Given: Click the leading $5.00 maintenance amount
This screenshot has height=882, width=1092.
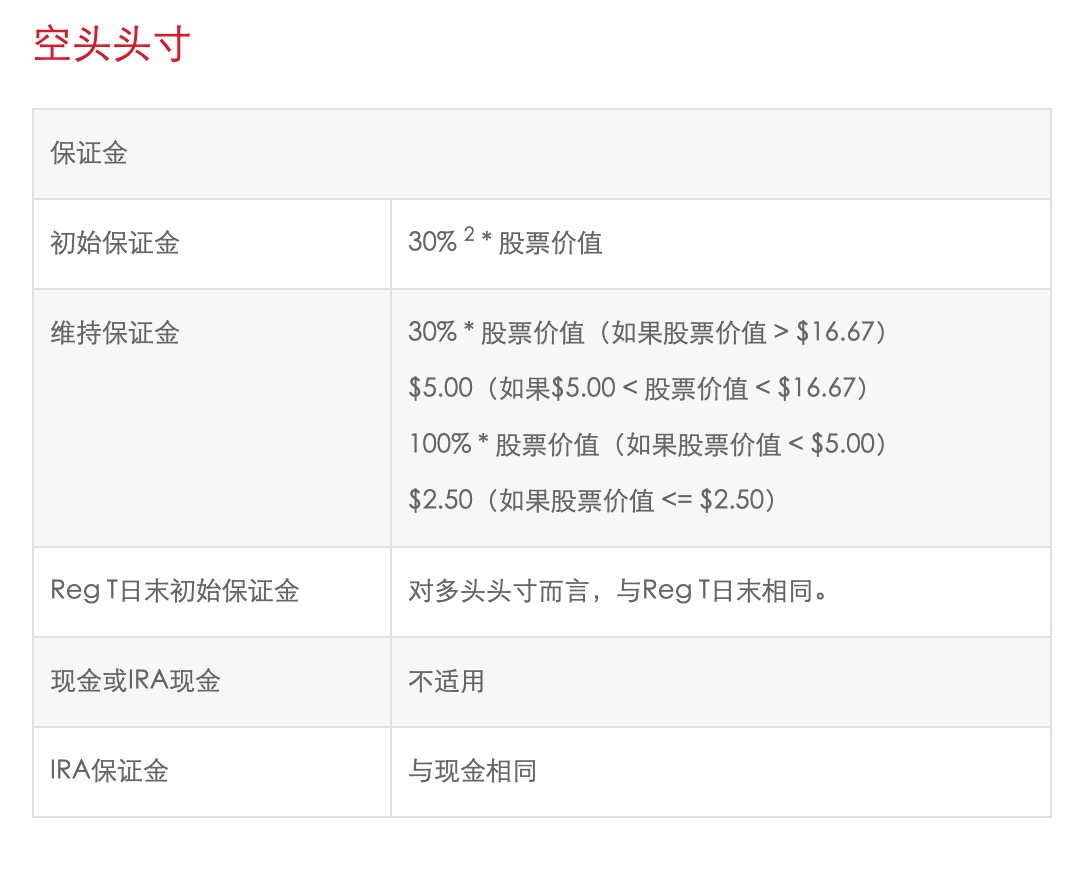Looking at the screenshot, I should pos(440,388).
